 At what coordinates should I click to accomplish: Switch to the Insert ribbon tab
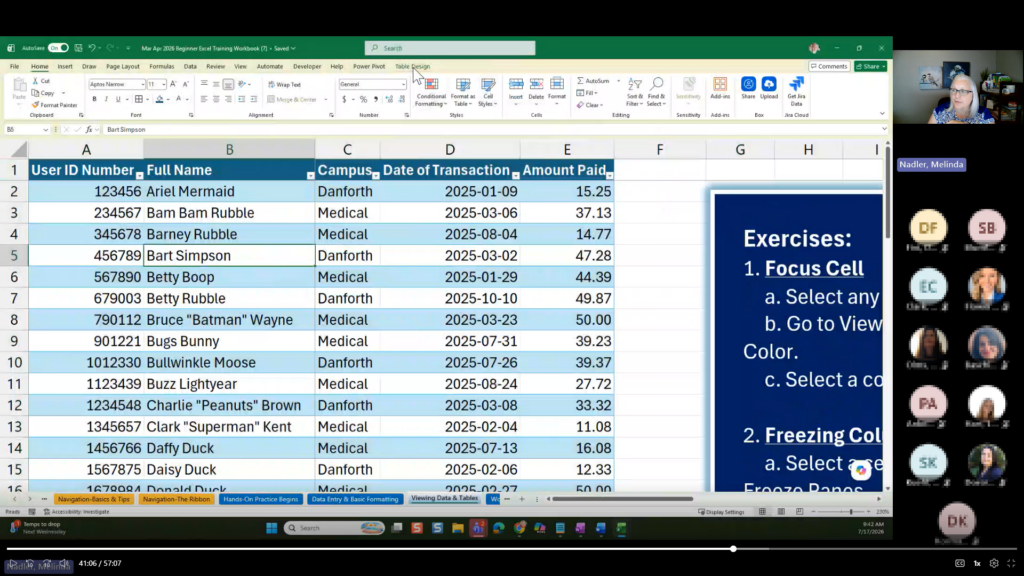pos(65,66)
